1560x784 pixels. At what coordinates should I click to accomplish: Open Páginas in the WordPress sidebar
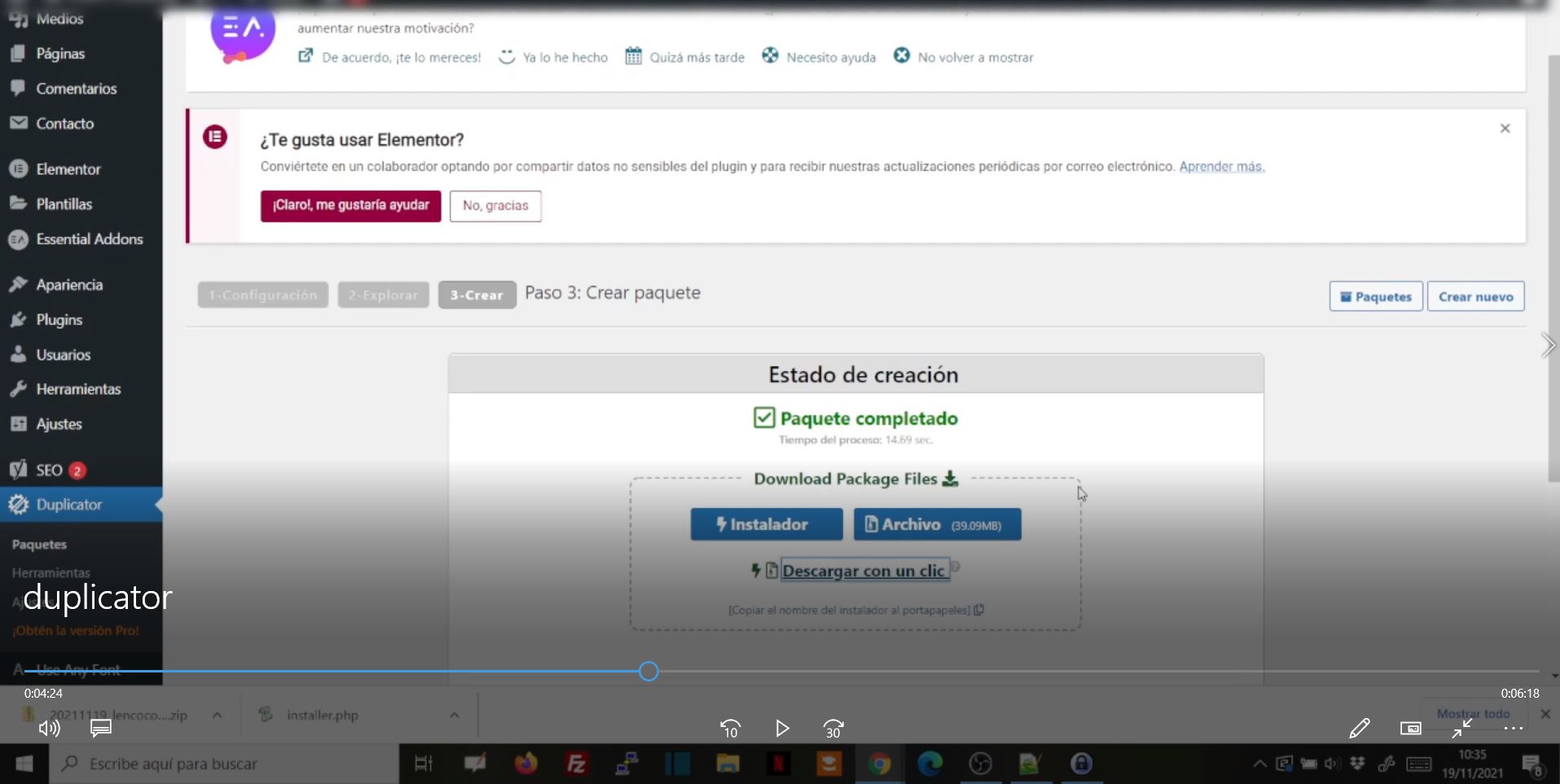point(59,53)
